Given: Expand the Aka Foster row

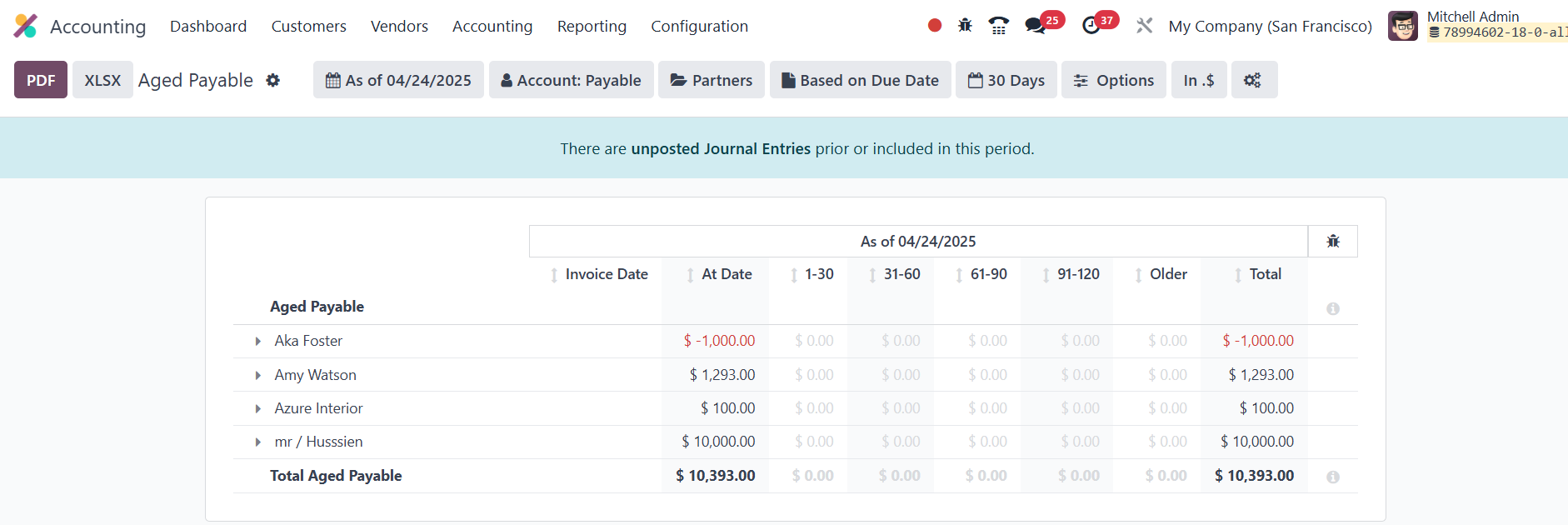Looking at the screenshot, I should (258, 342).
